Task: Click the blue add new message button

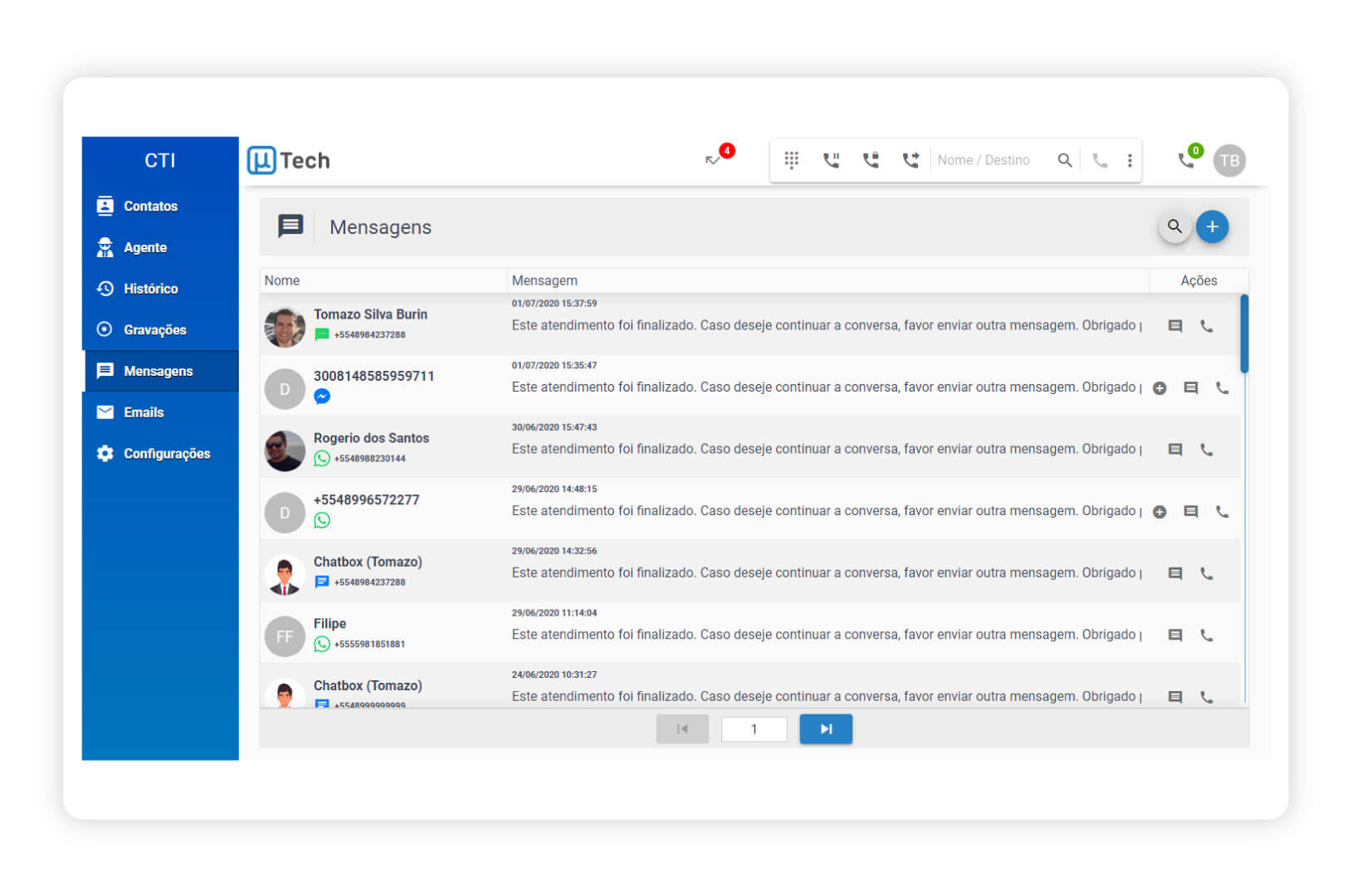Action: (x=1212, y=226)
